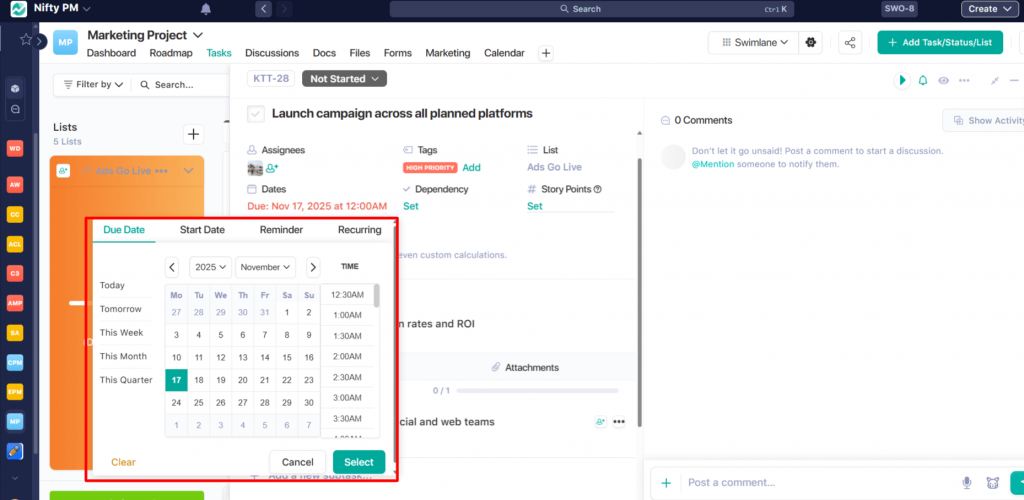Start task timer play button
Viewport: 1024px width, 500px height.
coord(902,80)
